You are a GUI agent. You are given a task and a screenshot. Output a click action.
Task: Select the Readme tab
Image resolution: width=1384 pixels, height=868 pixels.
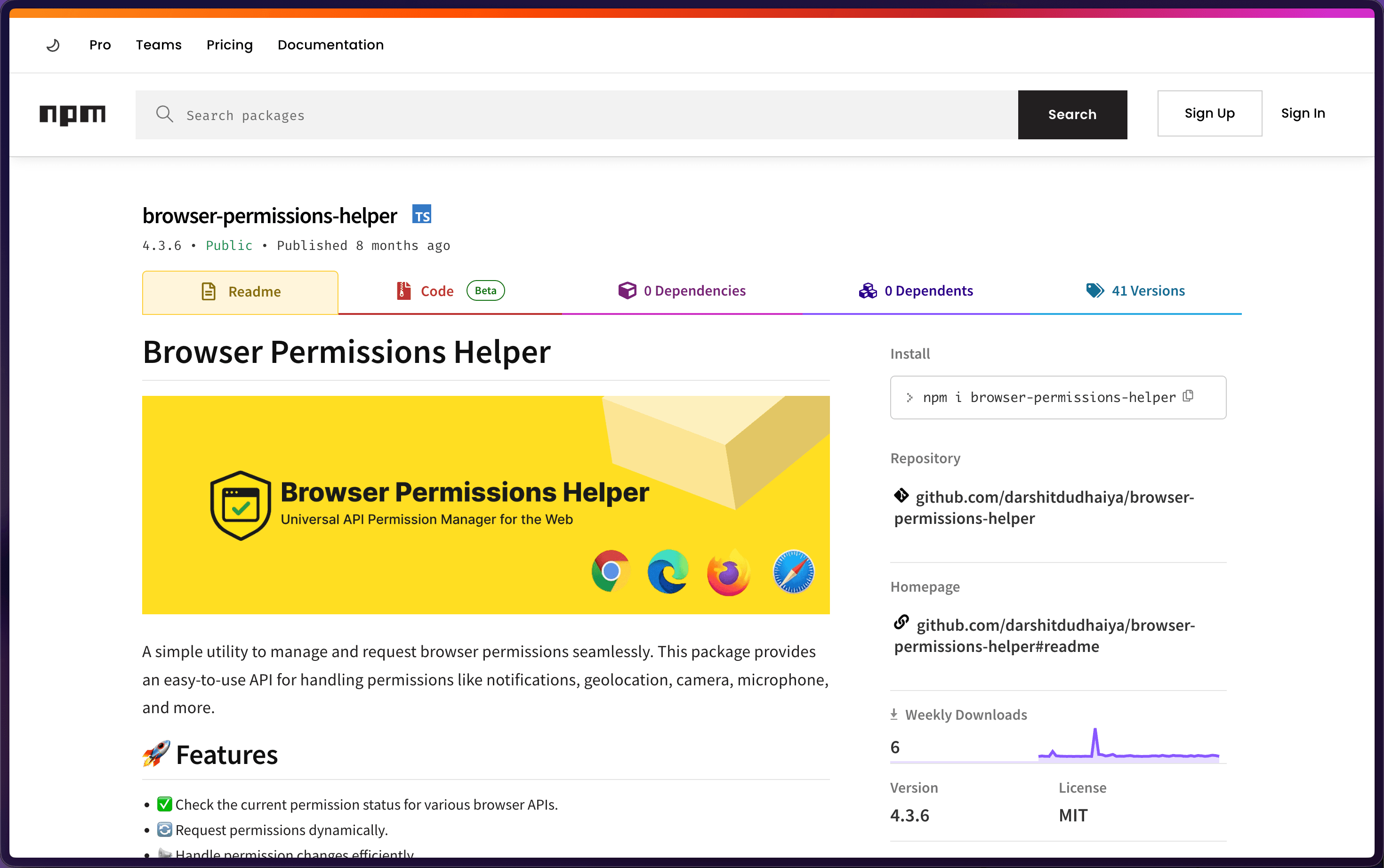tap(240, 292)
